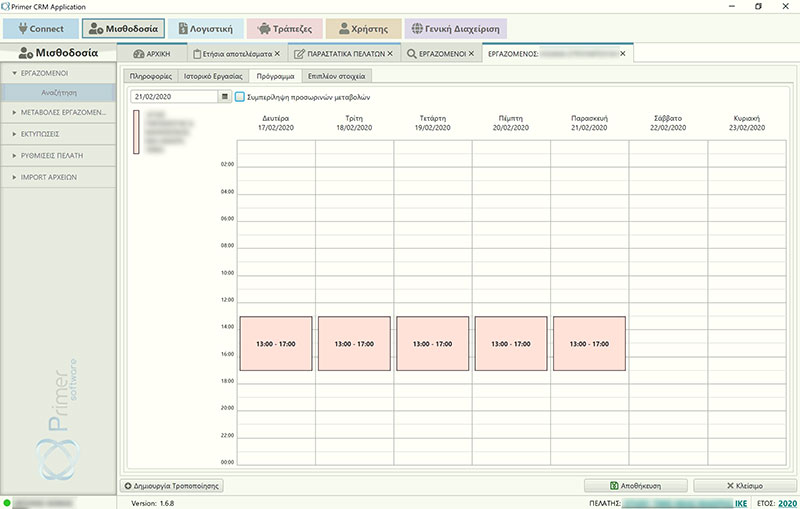The image size is (800, 509).
Task: Open the Ιστορικό Εργασίας sub-tab
Action: [x=213, y=76]
